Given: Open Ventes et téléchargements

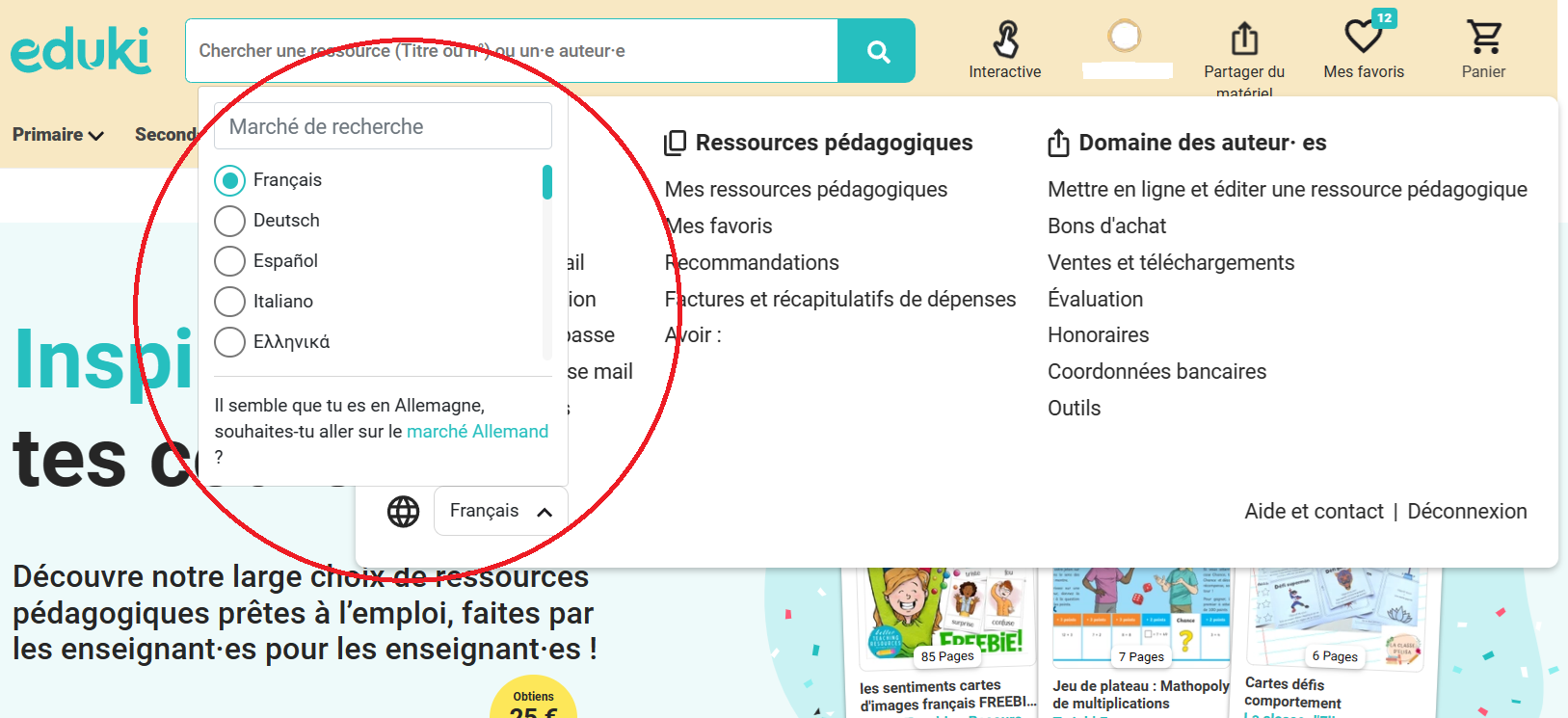Looking at the screenshot, I should click(1171, 263).
